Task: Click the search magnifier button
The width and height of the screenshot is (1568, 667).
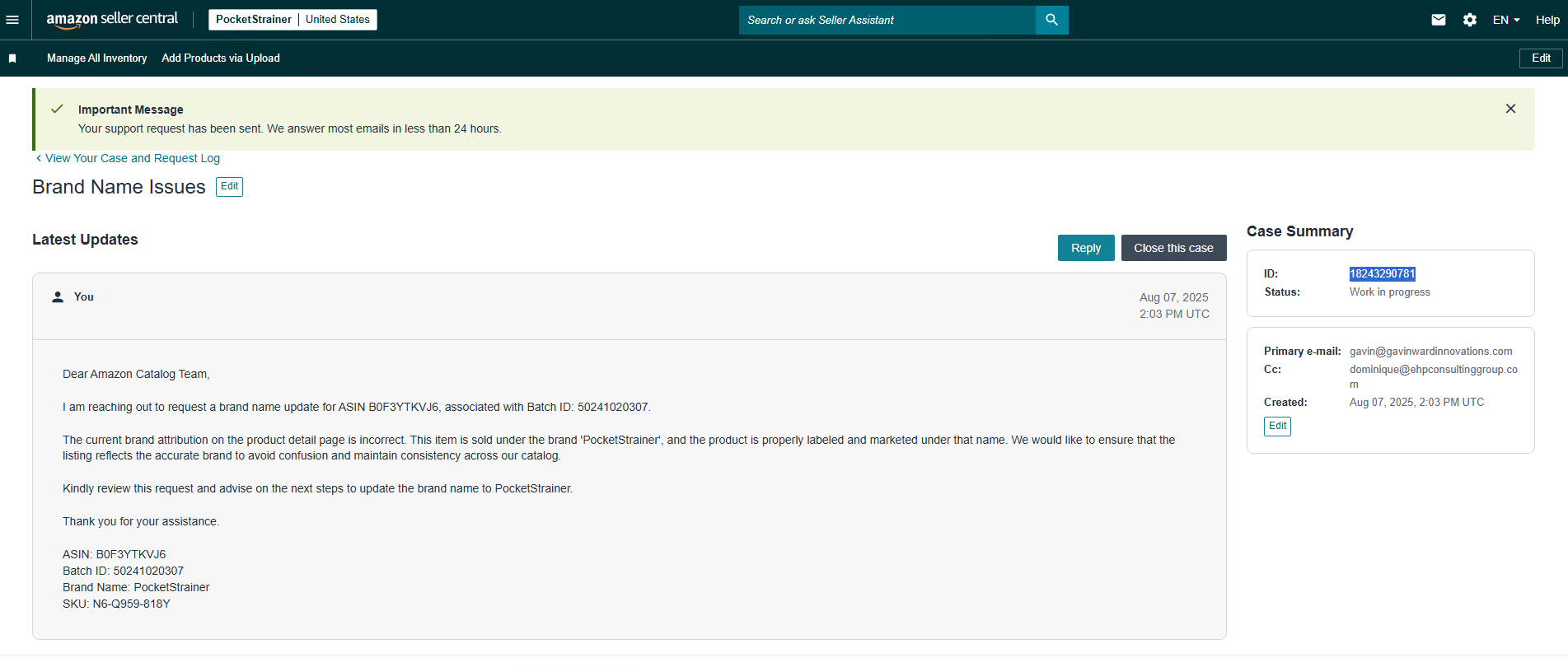Action: [x=1051, y=20]
